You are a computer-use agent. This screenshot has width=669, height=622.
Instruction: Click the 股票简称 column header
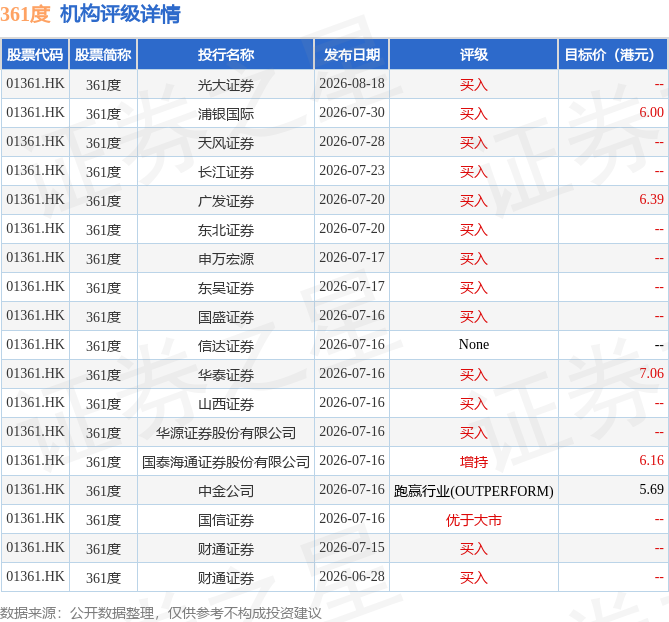[x=103, y=55]
